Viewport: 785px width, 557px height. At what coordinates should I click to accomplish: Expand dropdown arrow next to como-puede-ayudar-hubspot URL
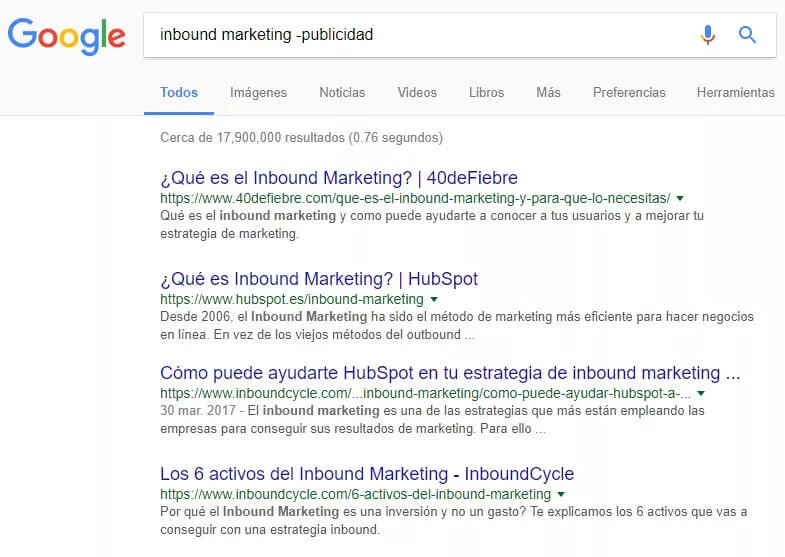pyautogui.click(x=701, y=394)
